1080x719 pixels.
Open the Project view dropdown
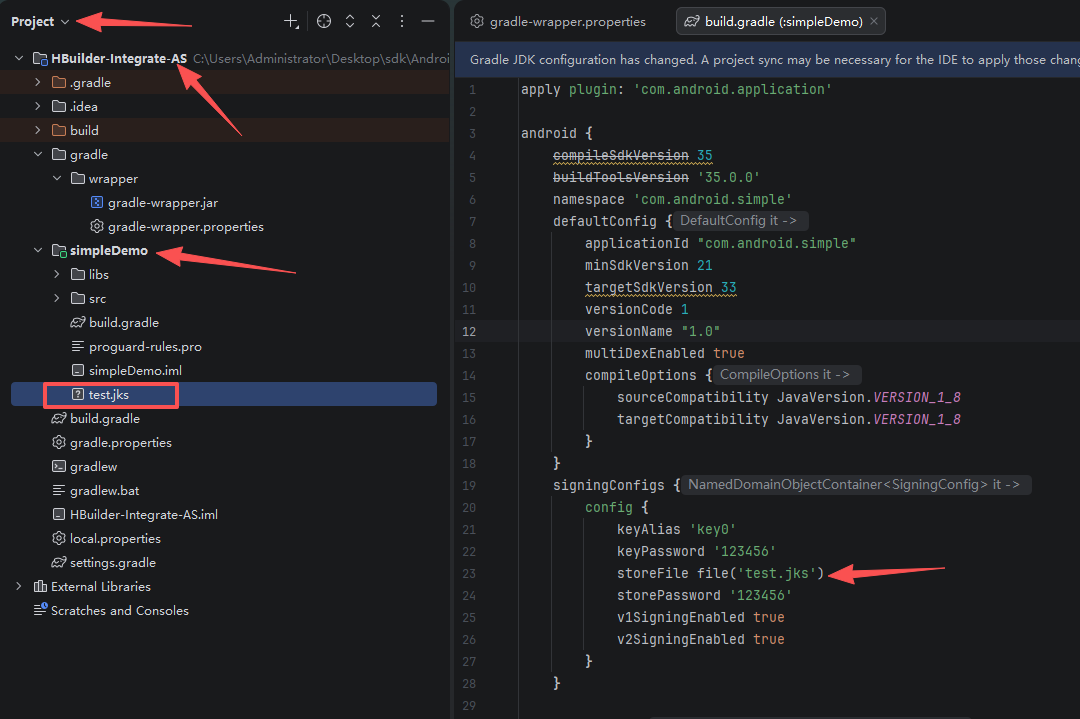(40, 21)
